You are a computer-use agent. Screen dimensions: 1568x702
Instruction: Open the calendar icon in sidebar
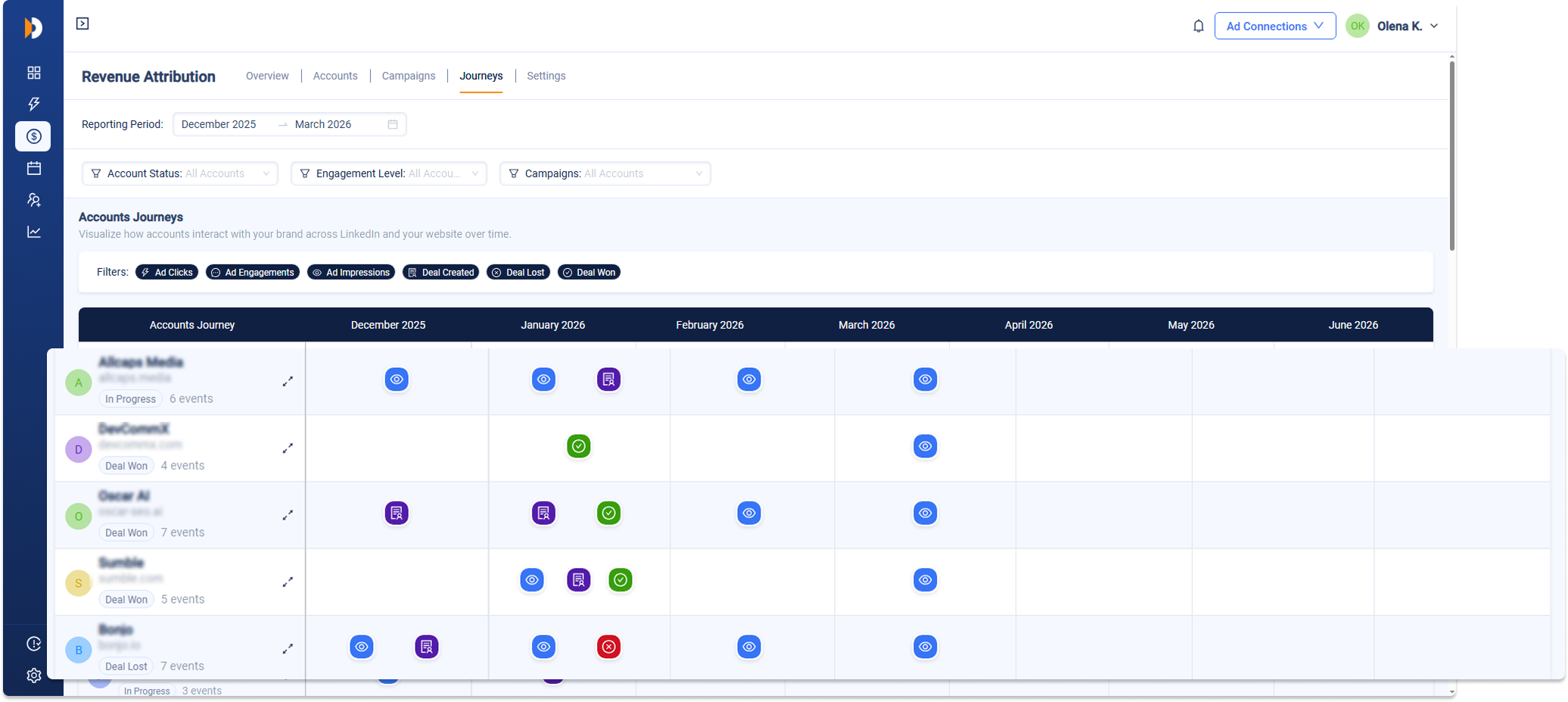point(34,168)
